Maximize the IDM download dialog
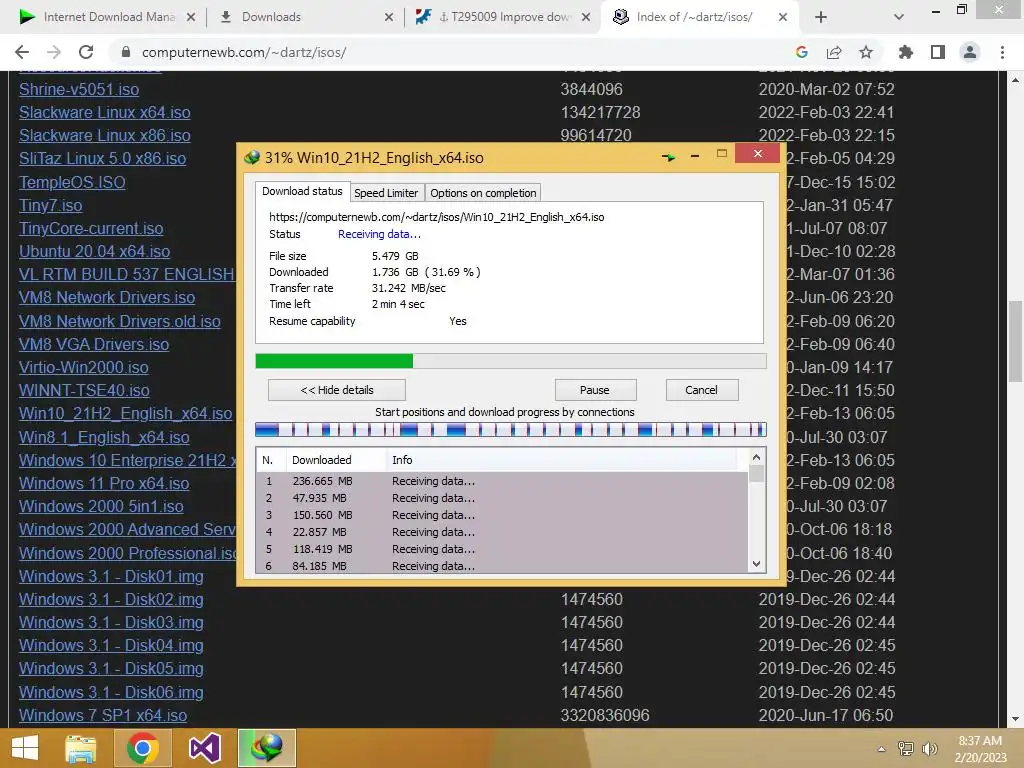 tap(722, 154)
